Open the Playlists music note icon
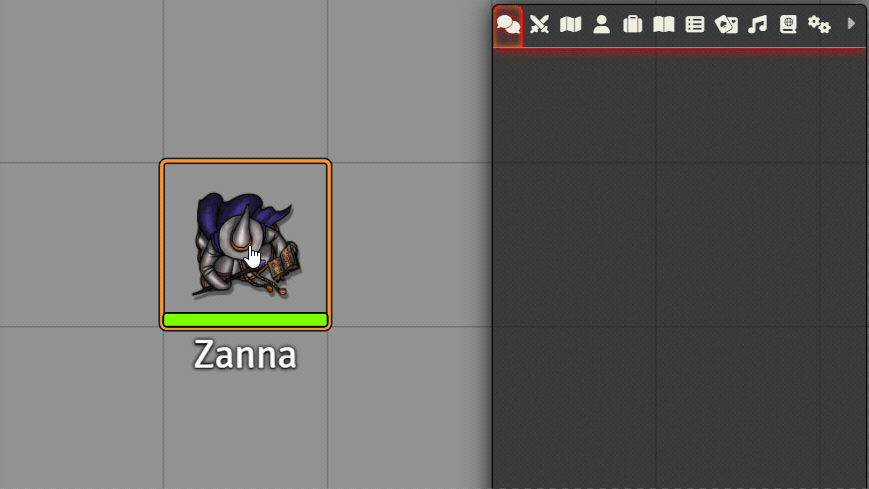The height and width of the screenshot is (489, 869). 757,24
